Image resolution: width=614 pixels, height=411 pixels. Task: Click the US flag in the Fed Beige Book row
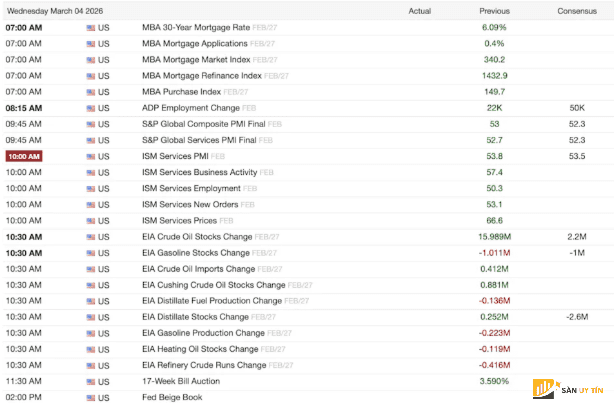point(91,397)
